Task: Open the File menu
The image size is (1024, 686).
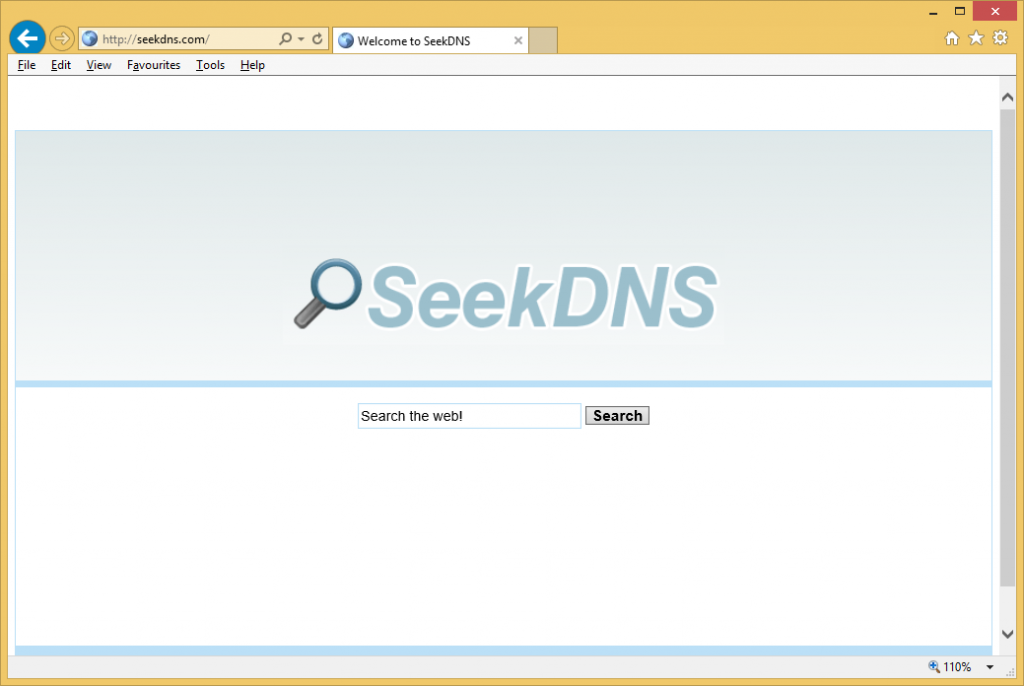Action: click(27, 65)
